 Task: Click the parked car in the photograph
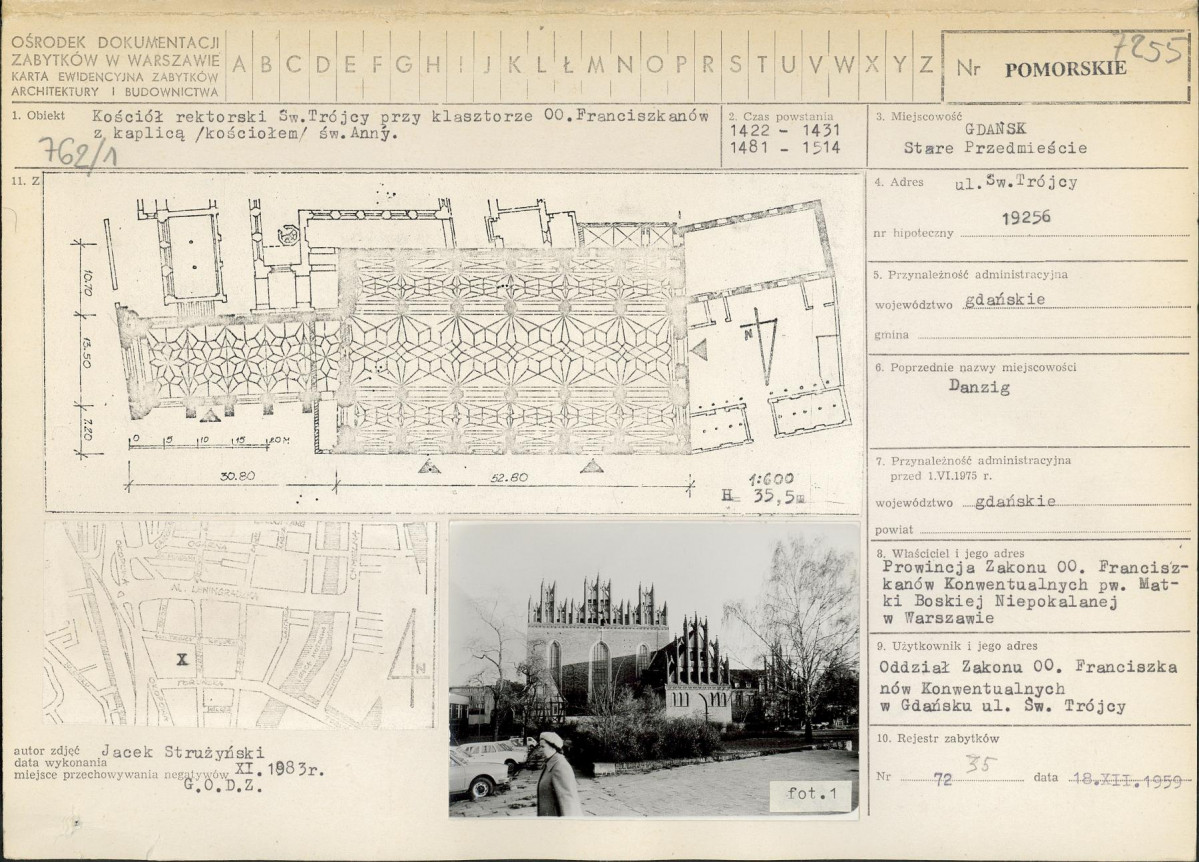click(x=476, y=773)
